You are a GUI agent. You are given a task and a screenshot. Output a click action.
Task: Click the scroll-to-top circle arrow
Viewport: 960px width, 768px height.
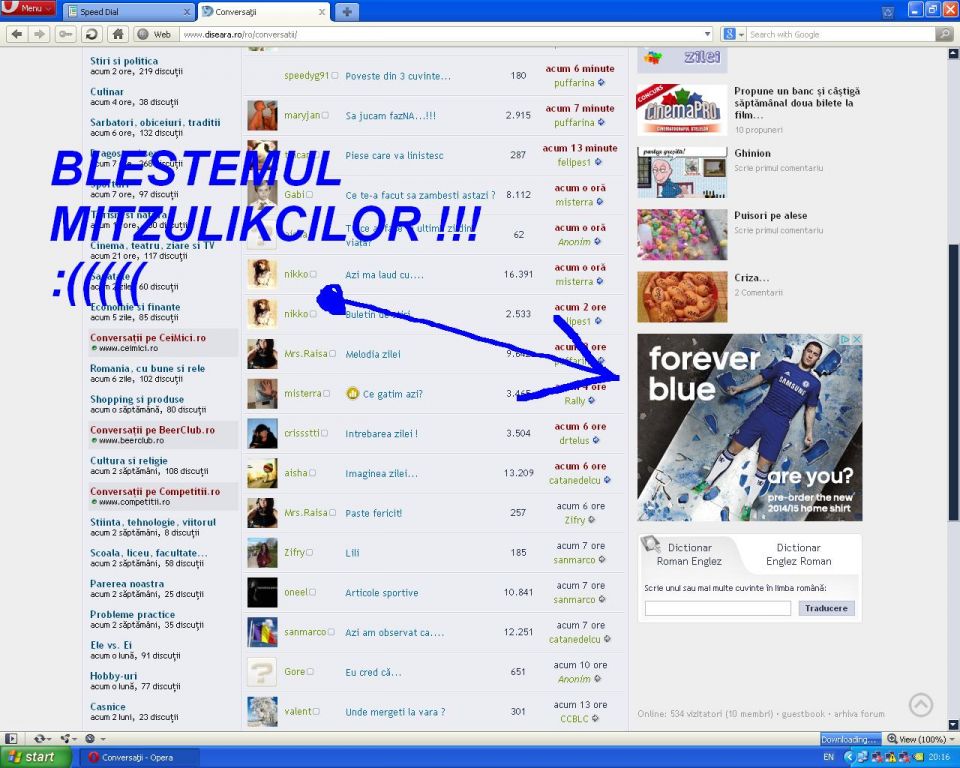pos(920,705)
